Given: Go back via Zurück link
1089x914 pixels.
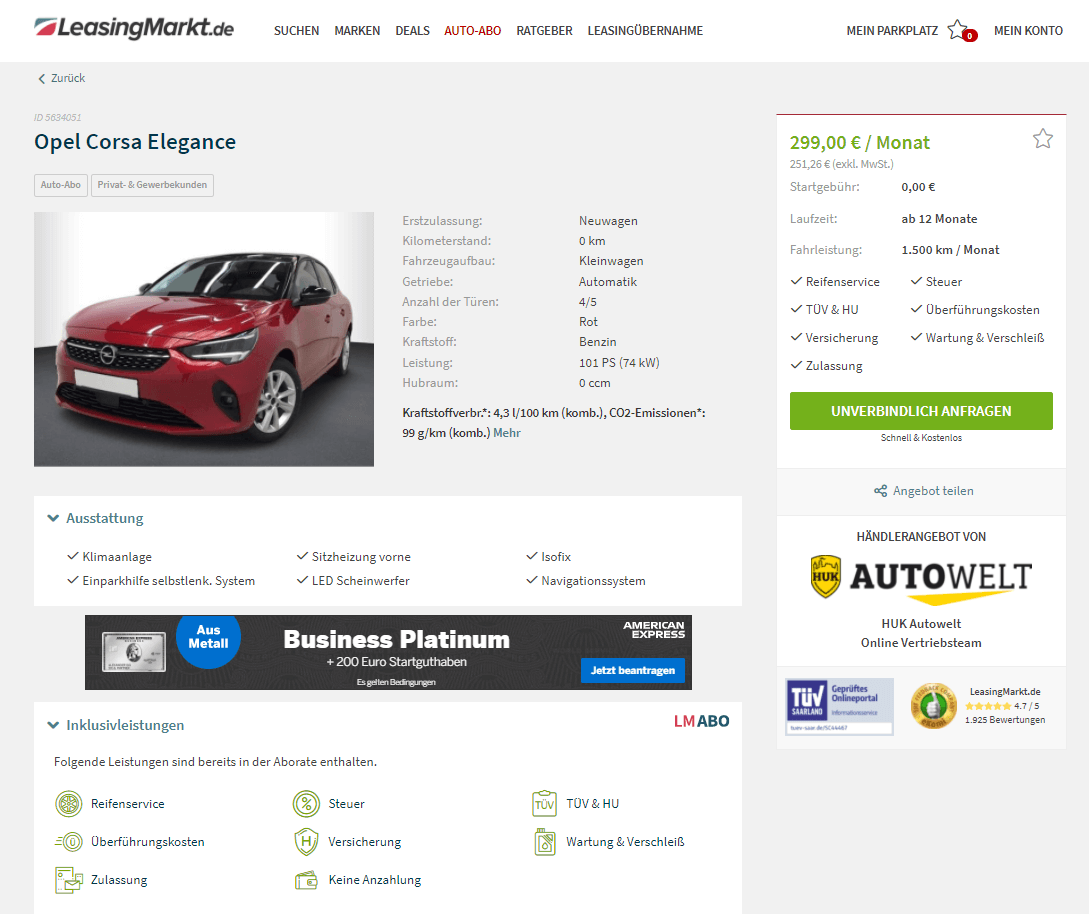Looking at the screenshot, I should coord(68,78).
